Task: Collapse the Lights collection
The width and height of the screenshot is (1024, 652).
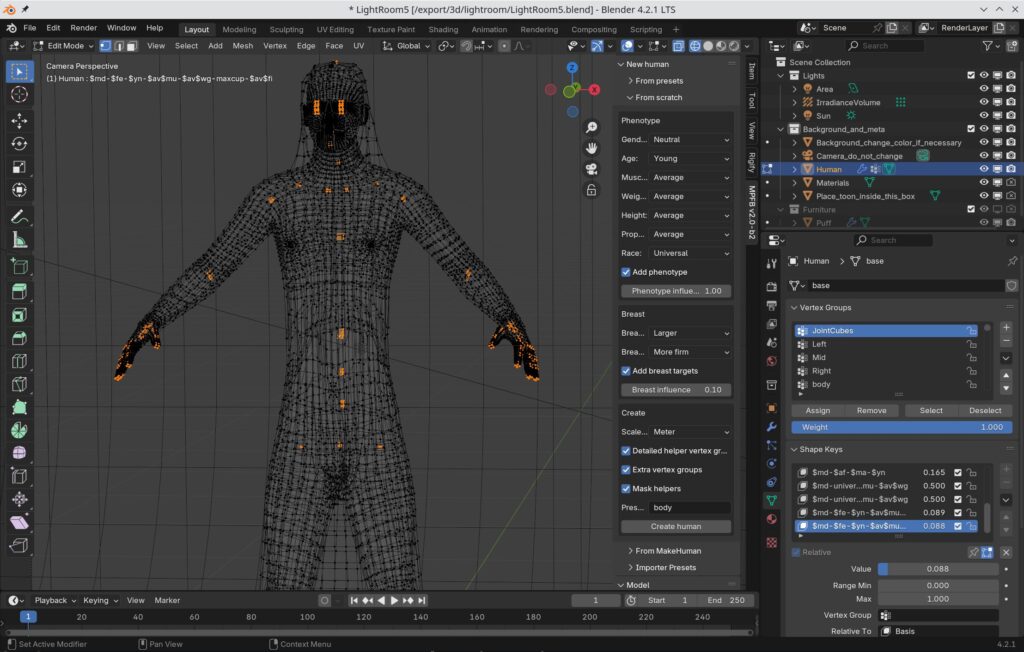Action: (781, 76)
